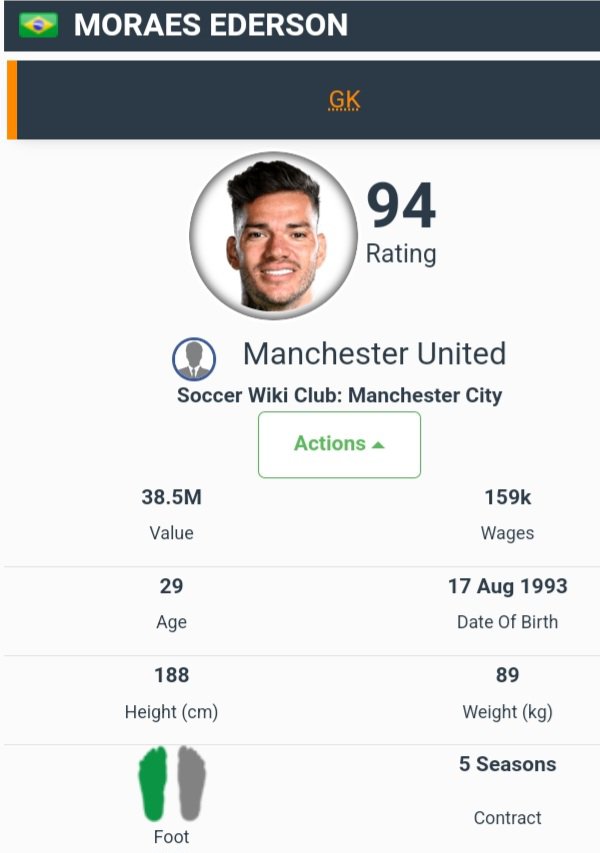Click the Brazil flag icon
The width and height of the screenshot is (600, 853).
click(38, 25)
